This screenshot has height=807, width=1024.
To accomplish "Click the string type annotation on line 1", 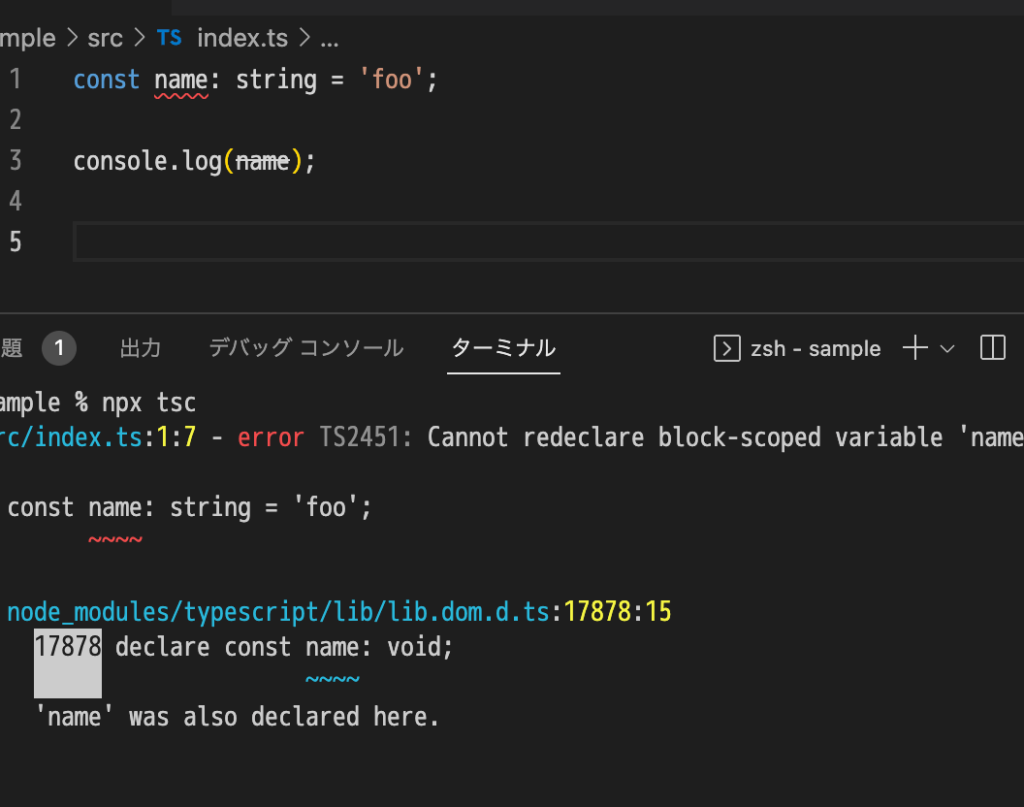I will [x=276, y=81].
